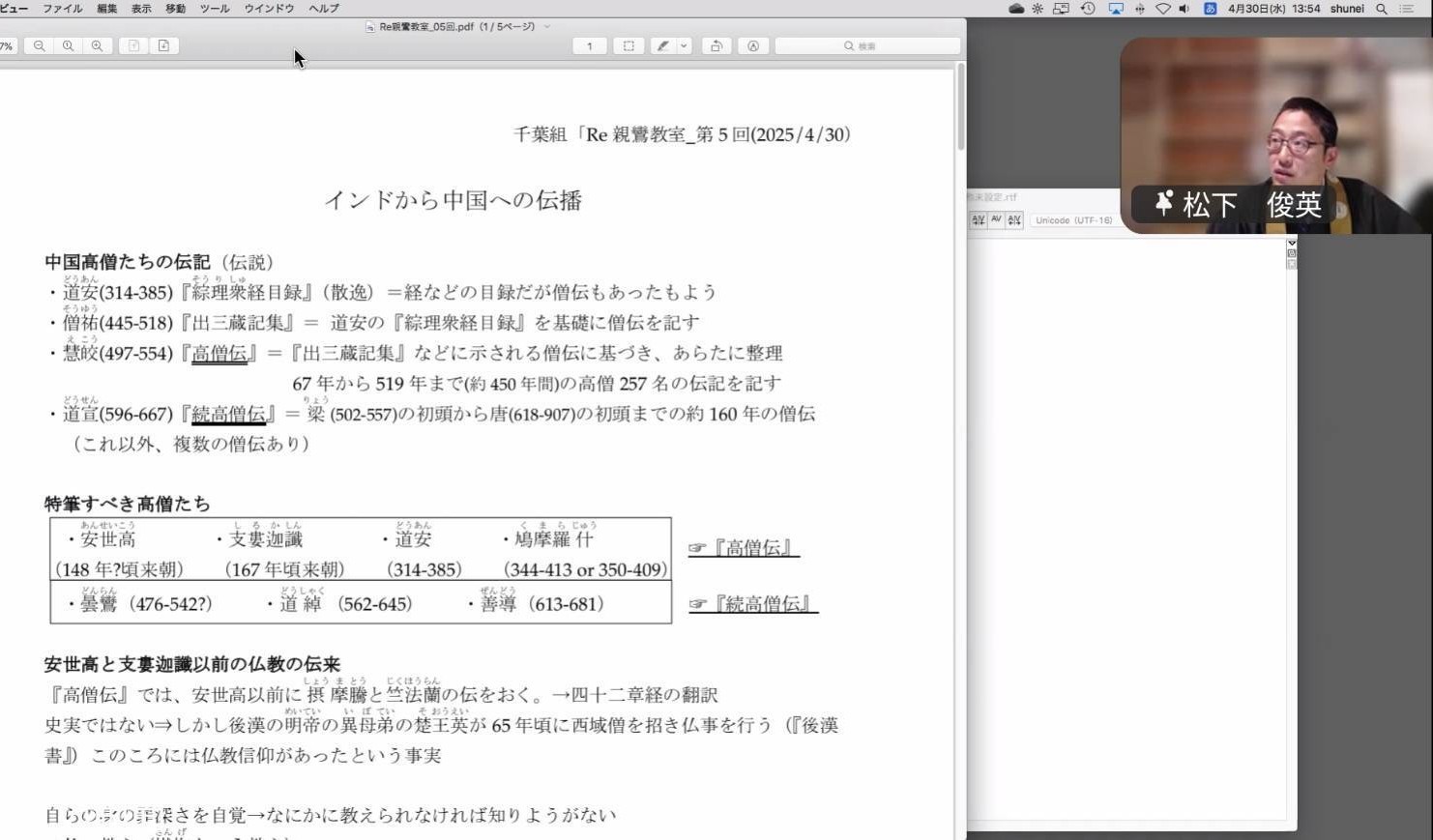Click the first kerning button in text editor
This screenshot has width=1433, height=840.
click(x=978, y=220)
